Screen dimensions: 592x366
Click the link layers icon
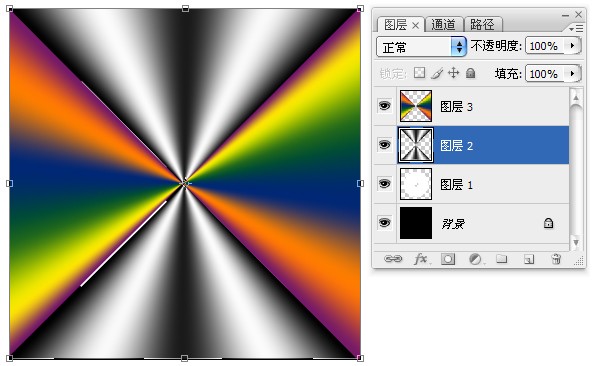click(393, 259)
